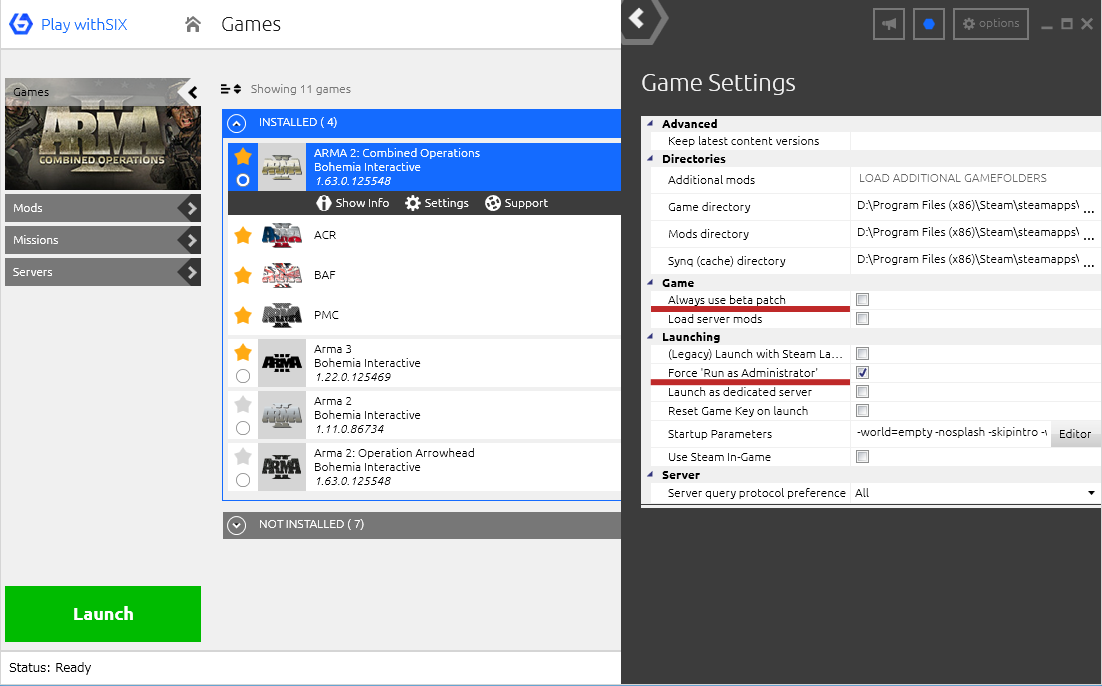Open Support for Combined Operations
Viewport: 1102px width, 686px height.
pos(517,203)
